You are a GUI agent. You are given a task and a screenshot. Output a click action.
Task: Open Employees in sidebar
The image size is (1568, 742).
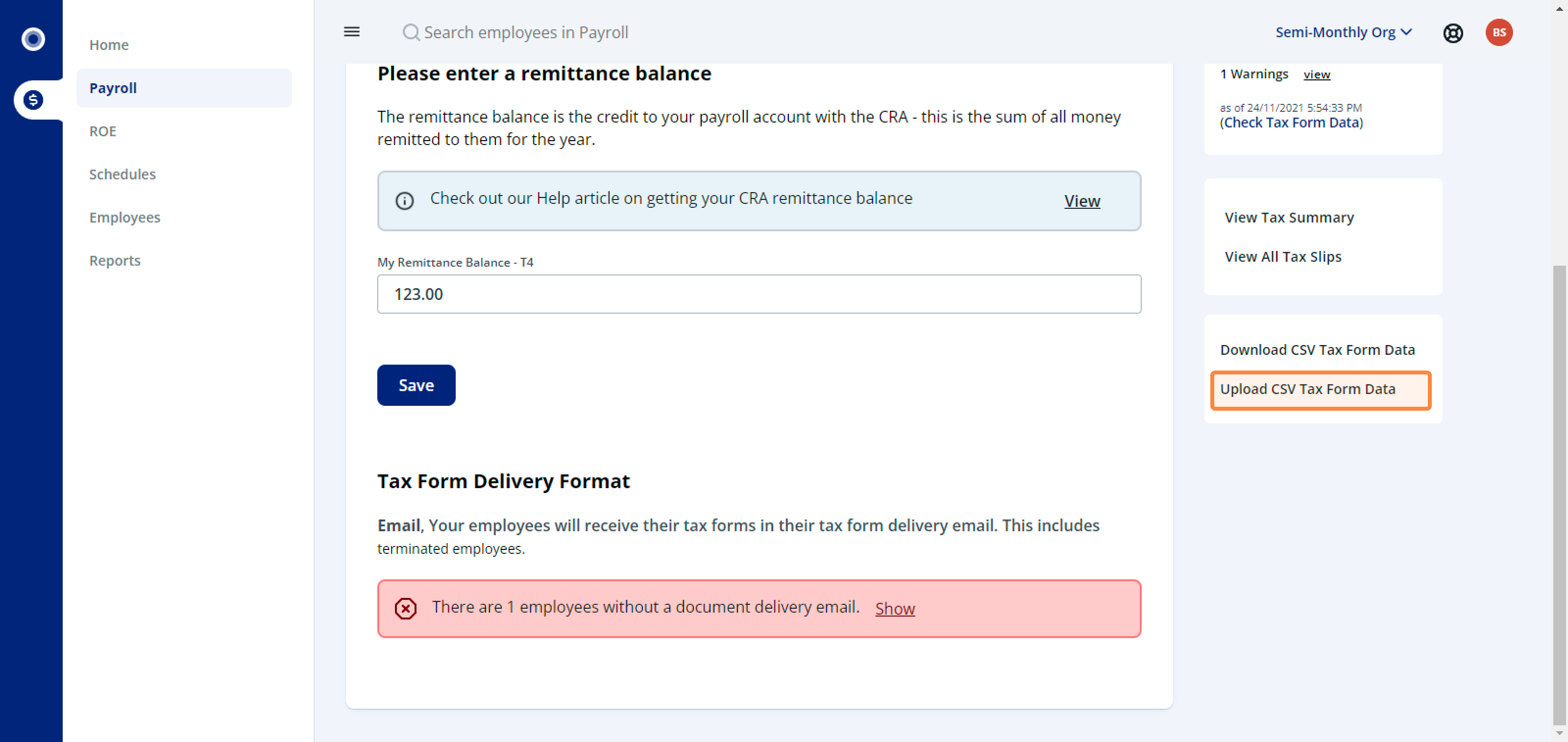(x=125, y=217)
